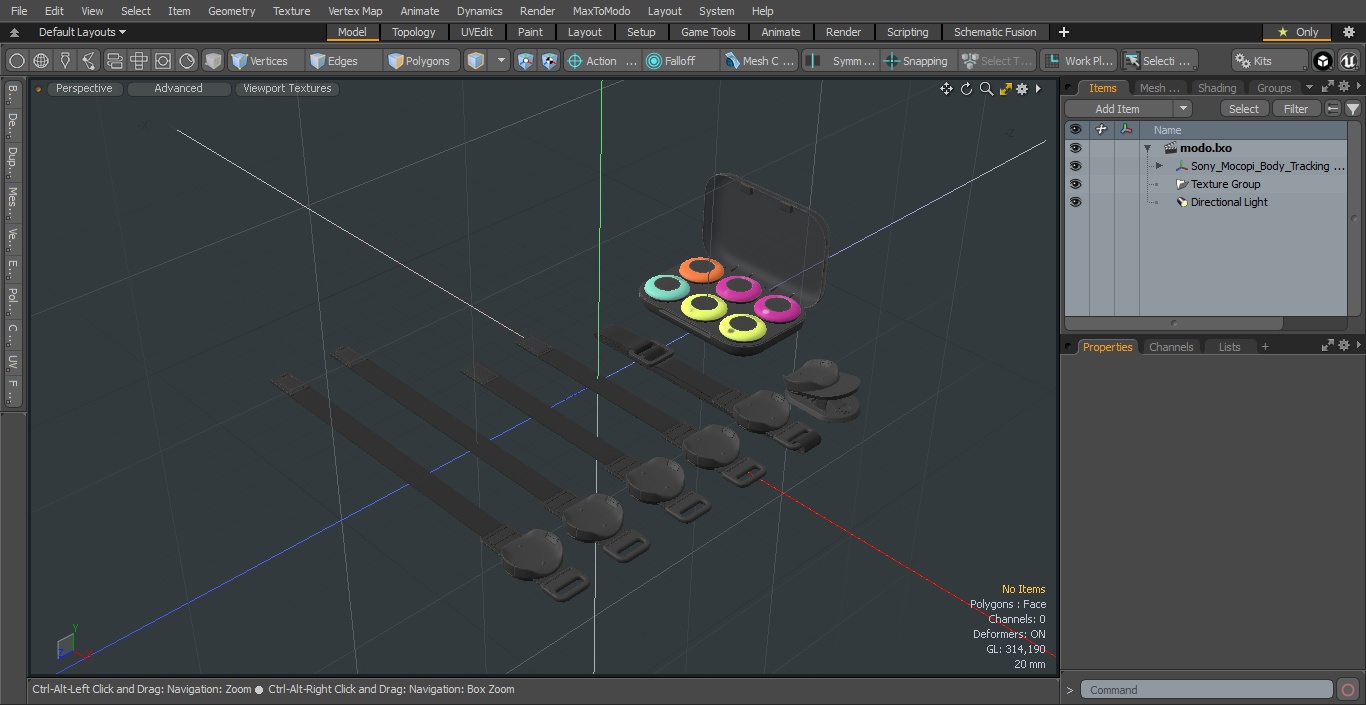
Task: Switch to the Topology layout tab
Action: point(413,32)
